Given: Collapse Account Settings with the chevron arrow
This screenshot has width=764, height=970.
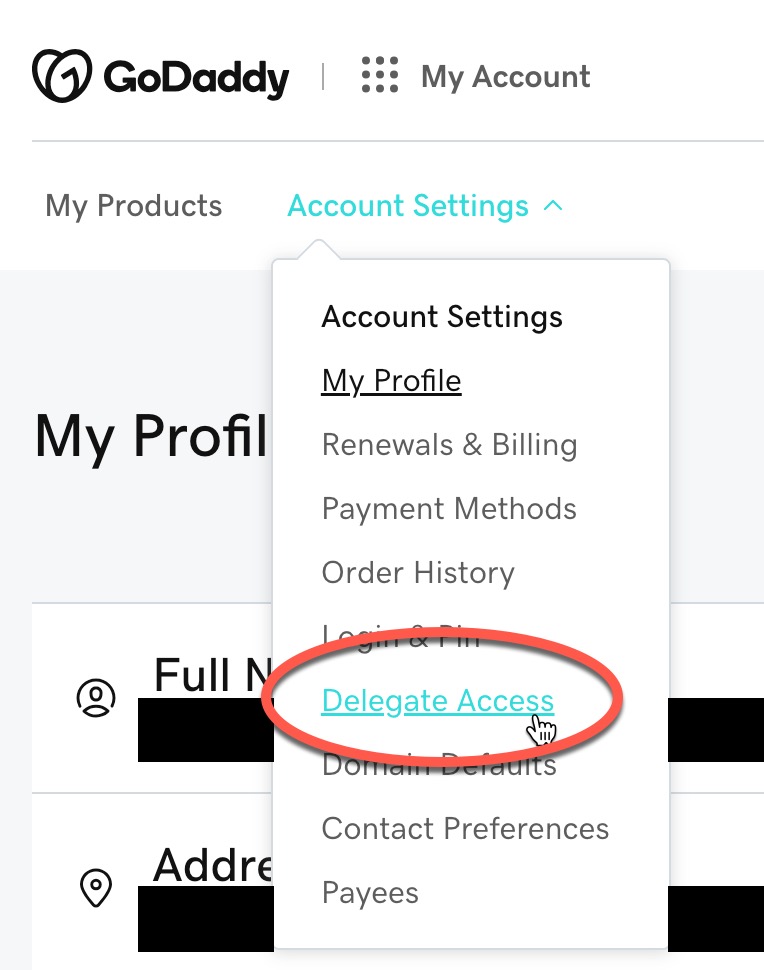Looking at the screenshot, I should point(553,205).
